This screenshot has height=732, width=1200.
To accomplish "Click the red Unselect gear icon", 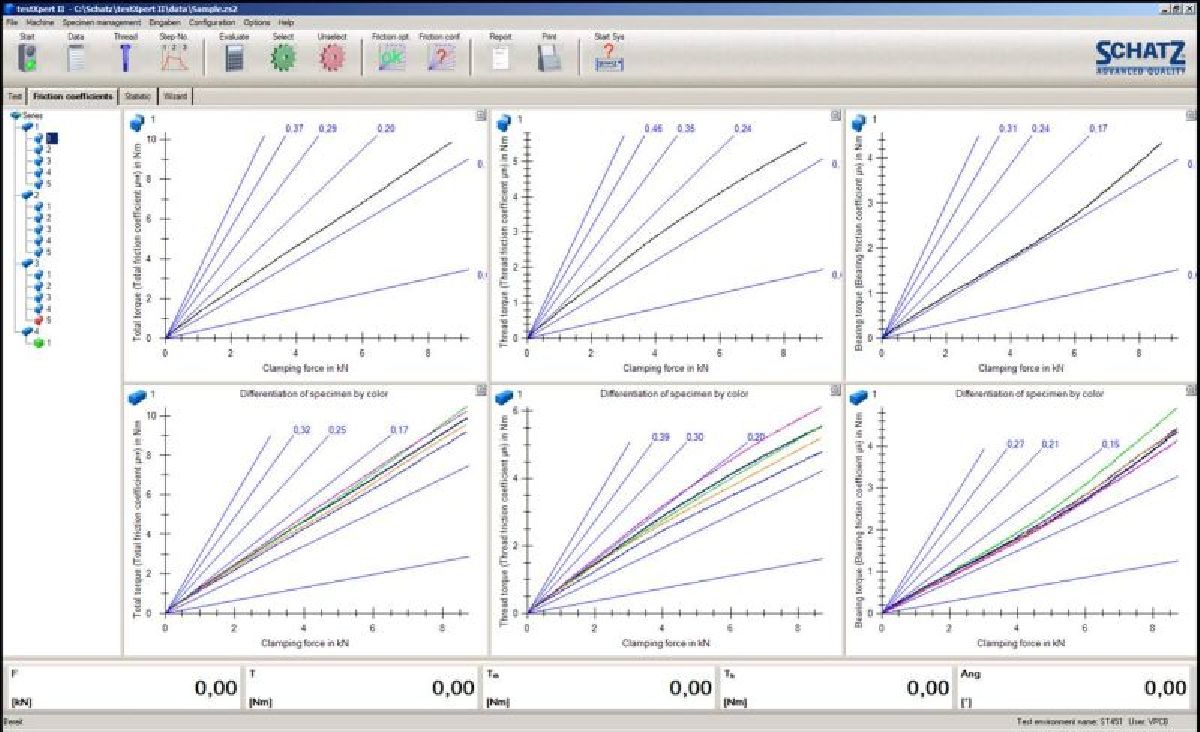I will click(331, 58).
